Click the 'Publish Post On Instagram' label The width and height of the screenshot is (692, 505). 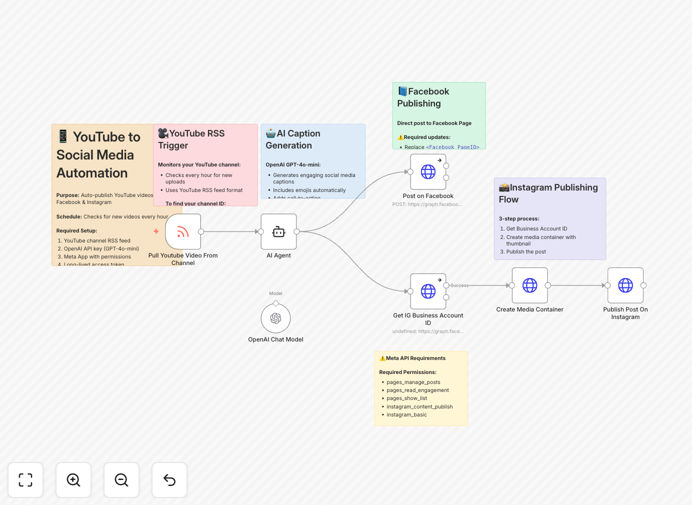tap(625, 313)
